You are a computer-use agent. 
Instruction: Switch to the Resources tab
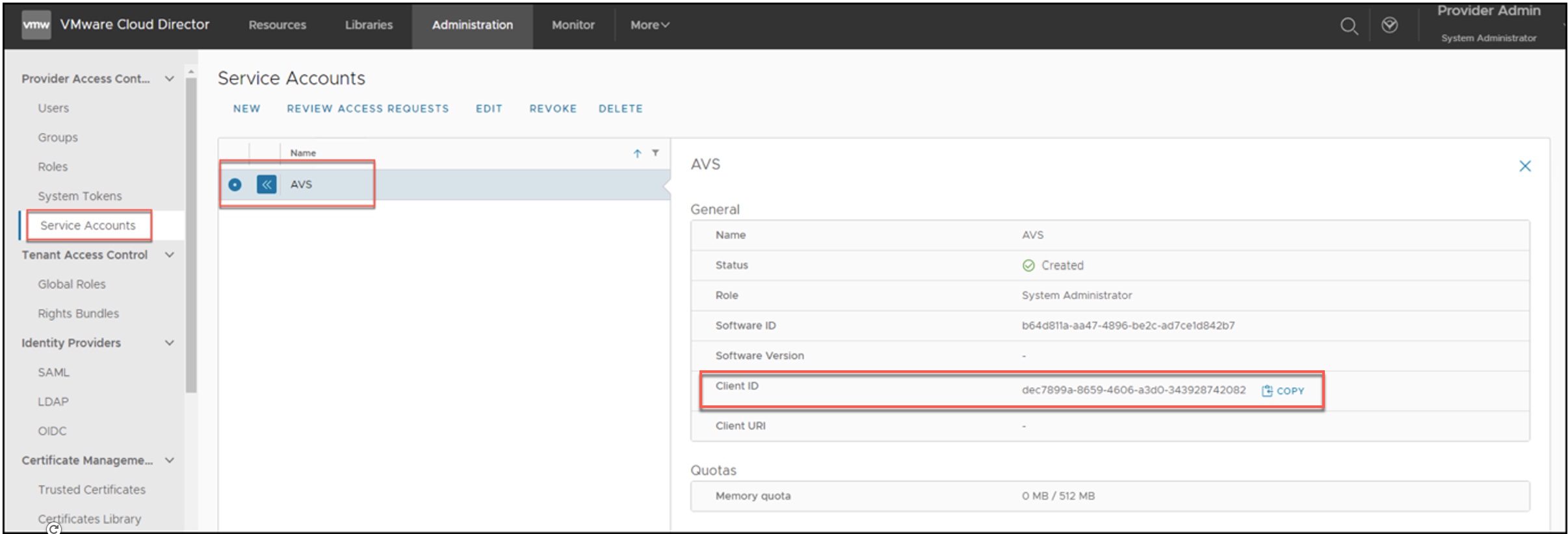pos(277,25)
